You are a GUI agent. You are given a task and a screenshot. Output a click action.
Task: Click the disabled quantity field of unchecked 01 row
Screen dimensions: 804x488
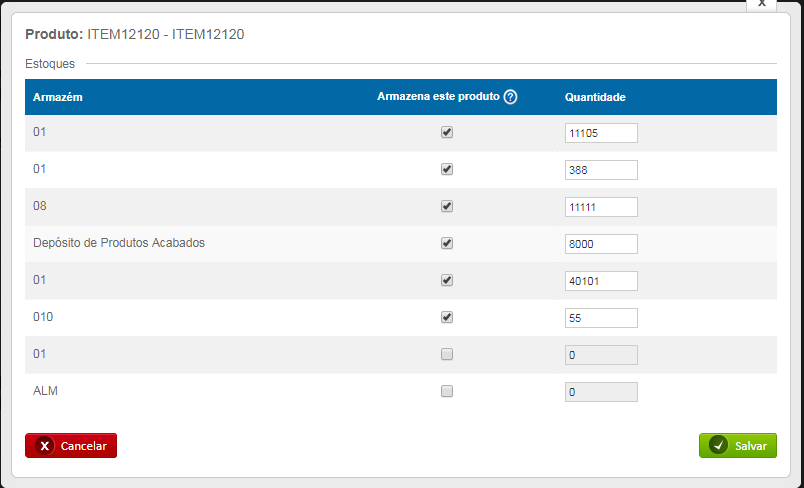pos(601,355)
